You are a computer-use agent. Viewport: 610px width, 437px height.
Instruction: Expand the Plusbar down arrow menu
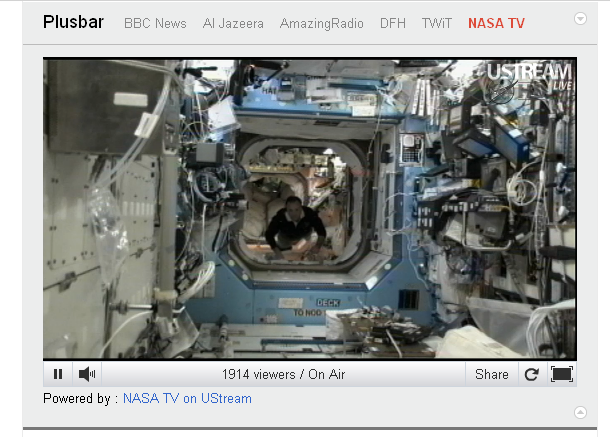tap(580, 18)
